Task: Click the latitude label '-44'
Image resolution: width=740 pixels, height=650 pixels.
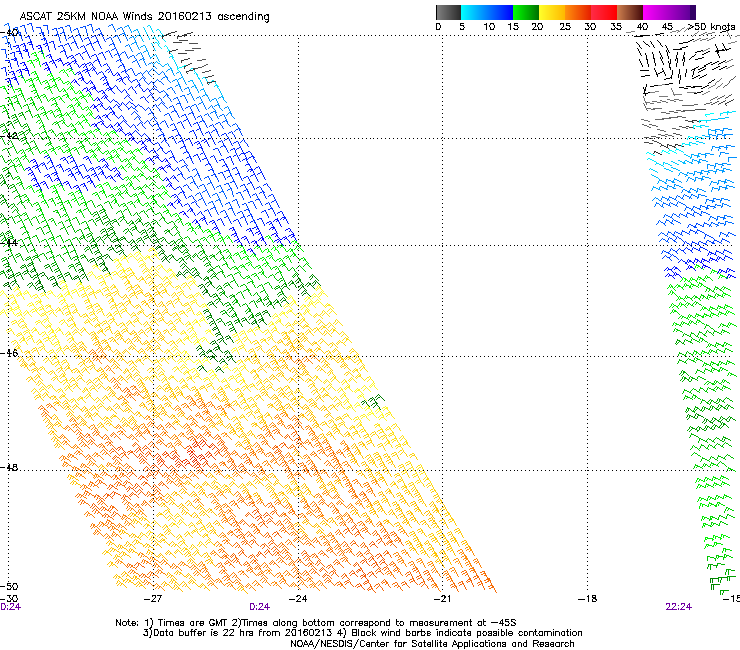Action: pyautogui.click(x=9, y=243)
